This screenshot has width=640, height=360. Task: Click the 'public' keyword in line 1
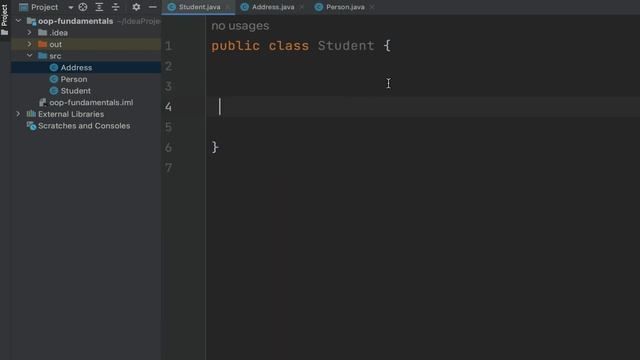click(x=236, y=46)
